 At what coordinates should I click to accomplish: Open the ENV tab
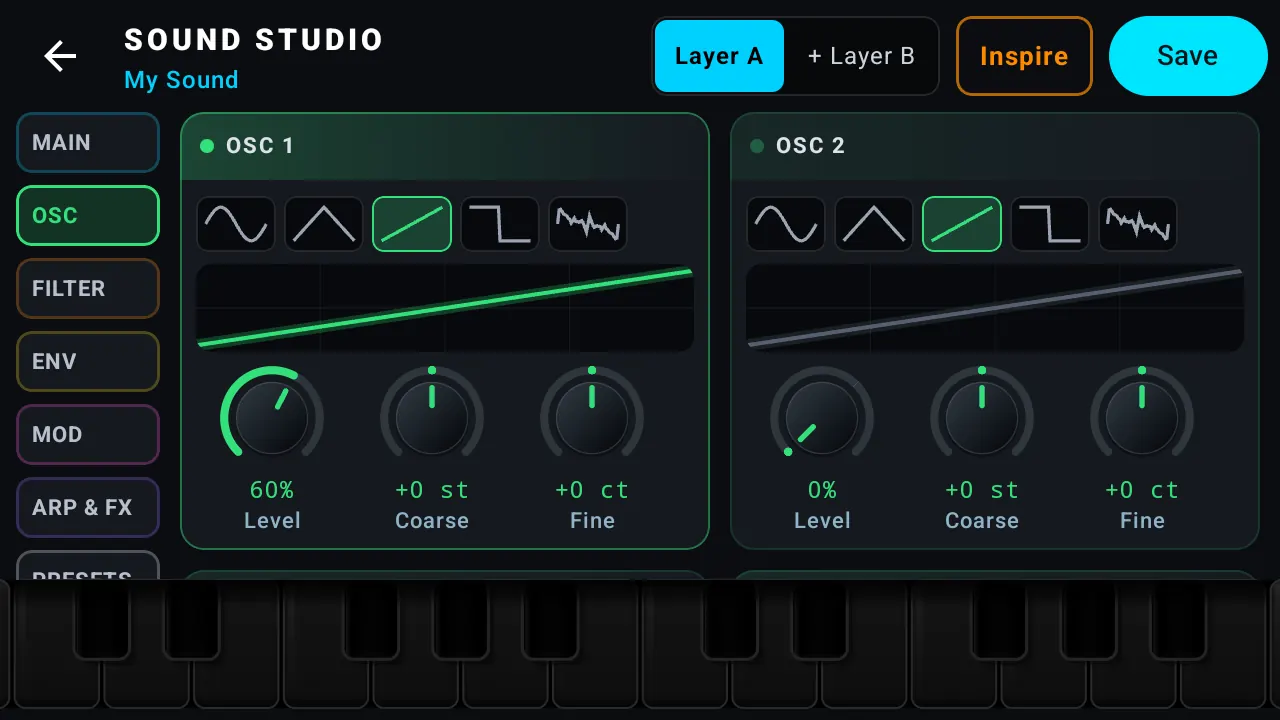pyautogui.click(x=88, y=361)
